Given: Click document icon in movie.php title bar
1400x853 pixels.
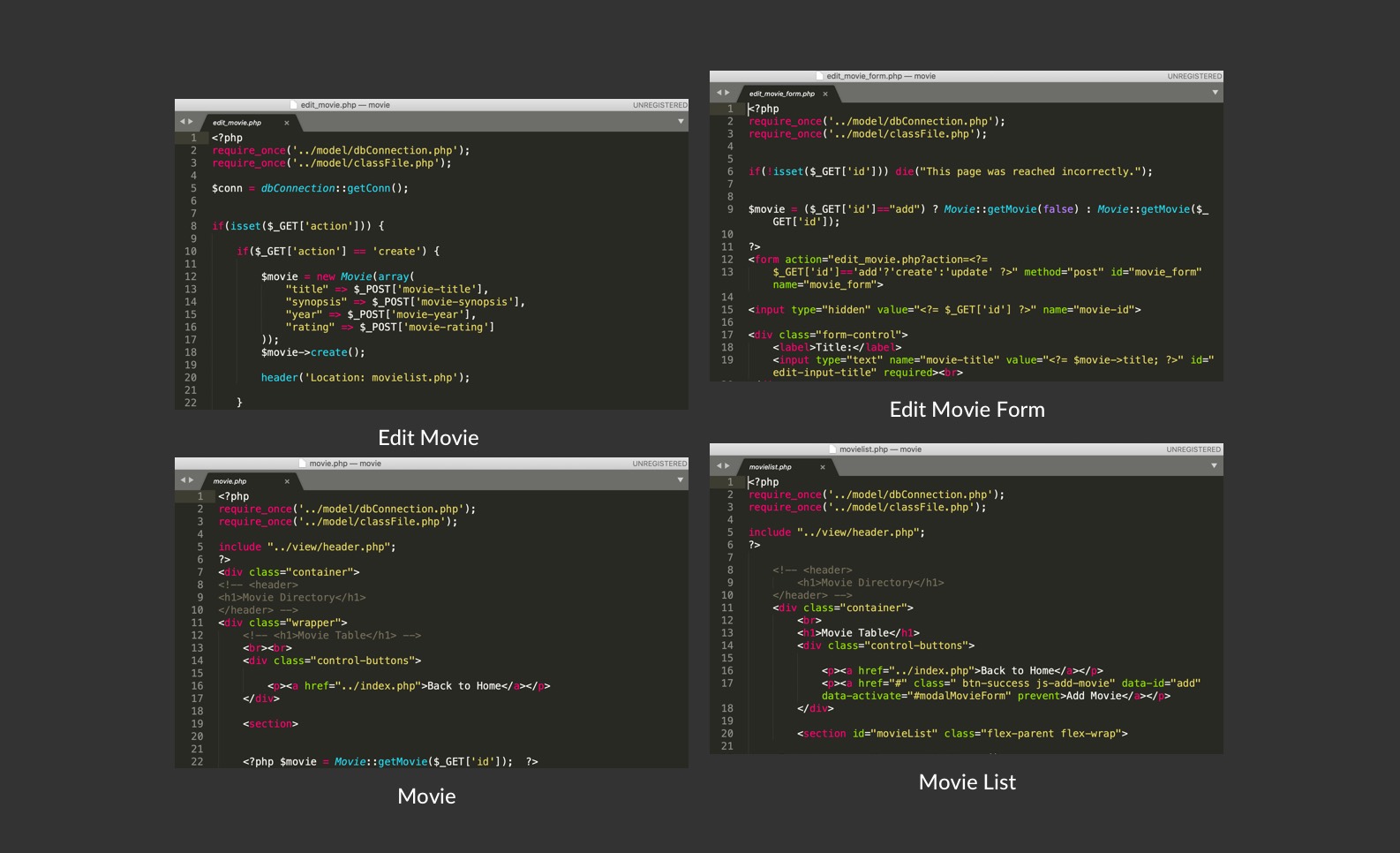Looking at the screenshot, I should (304, 464).
